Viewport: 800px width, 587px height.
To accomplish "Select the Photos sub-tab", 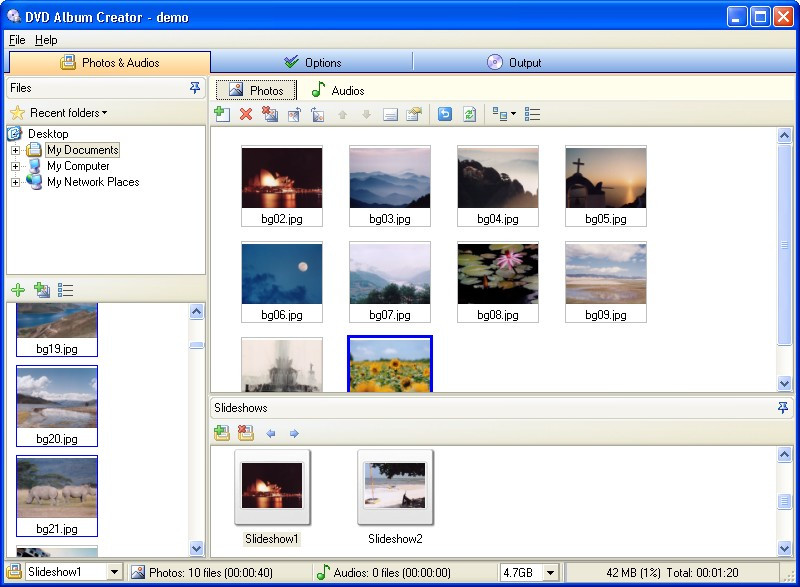I will pos(256,90).
